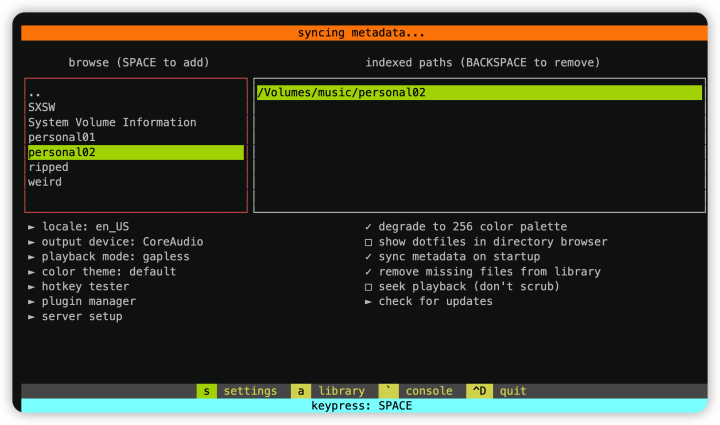Toggle degrade to 256 color palette
The image size is (720, 425).
click(x=466, y=227)
